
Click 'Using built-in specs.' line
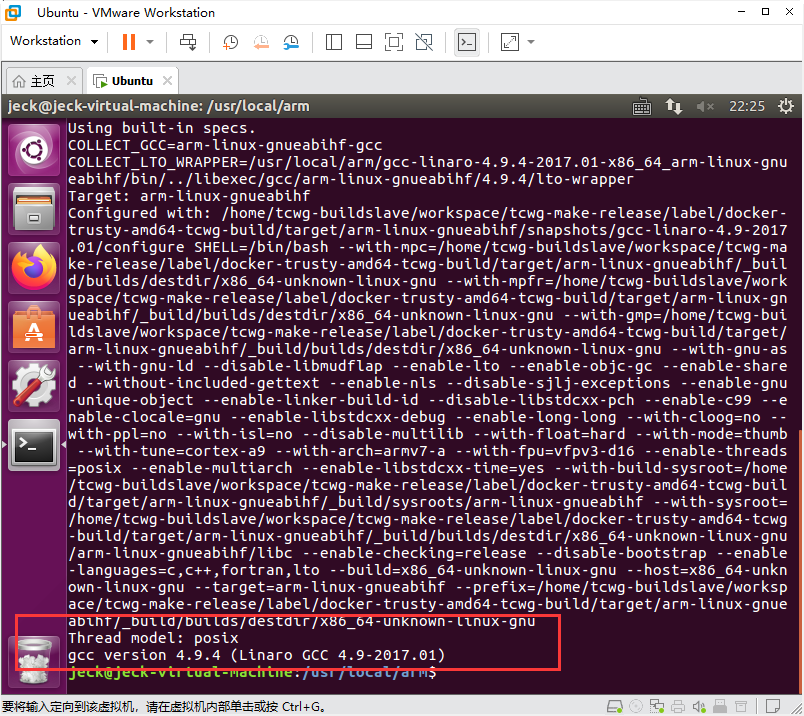pos(162,128)
